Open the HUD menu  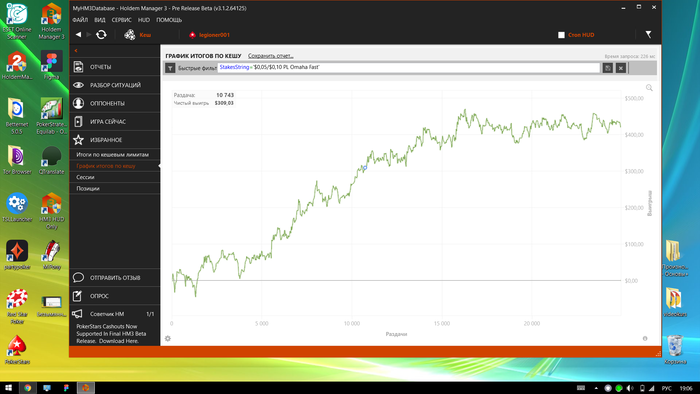(144, 20)
